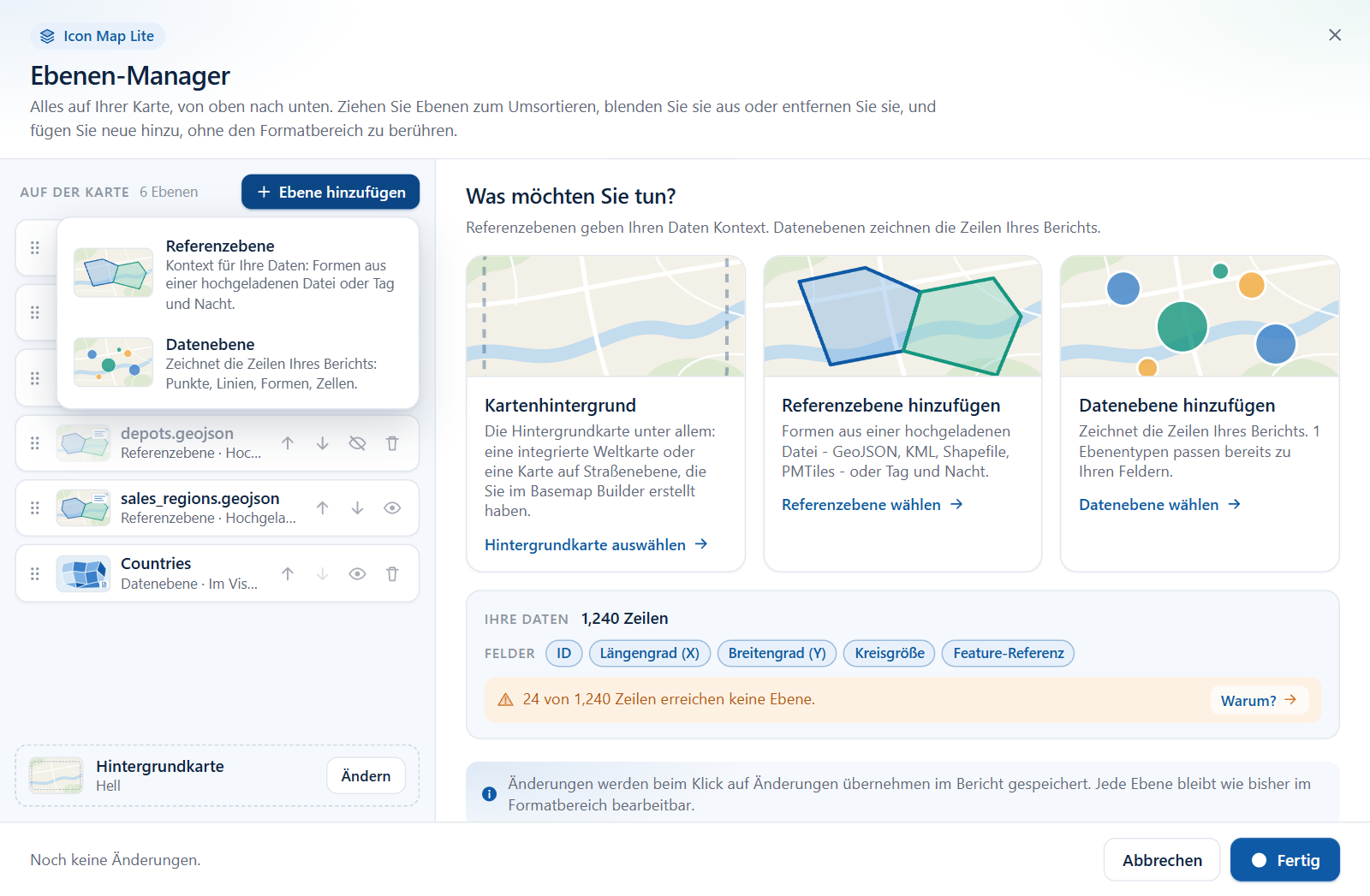Image resolution: width=1370 pixels, height=896 pixels.
Task: Delete the Countries layer
Action: pyautogui.click(x=392, y=573)
